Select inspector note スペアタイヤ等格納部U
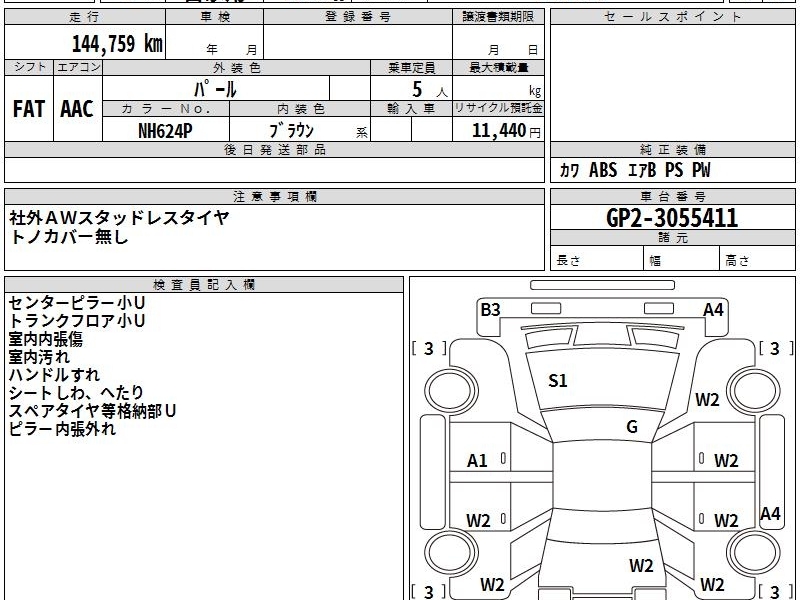The height and width of the screenshot is (600, 800). point(92,411)
